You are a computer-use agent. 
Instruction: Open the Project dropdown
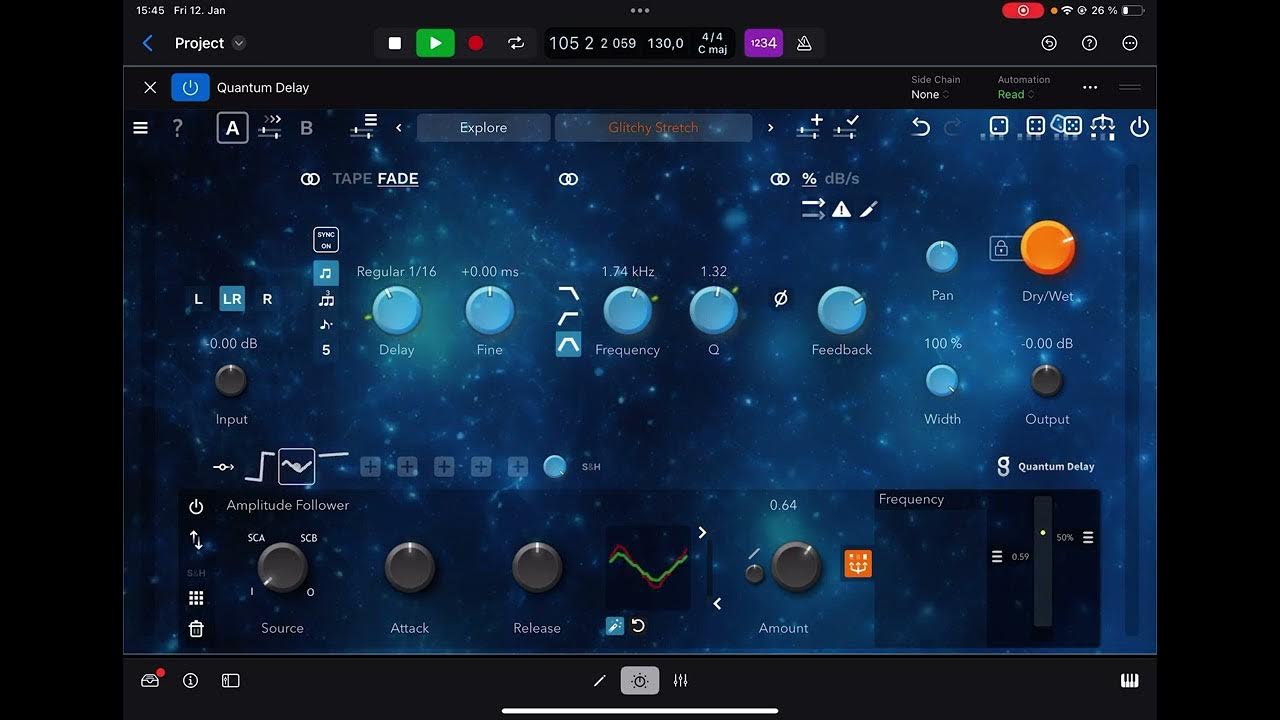tap(210, 43)
